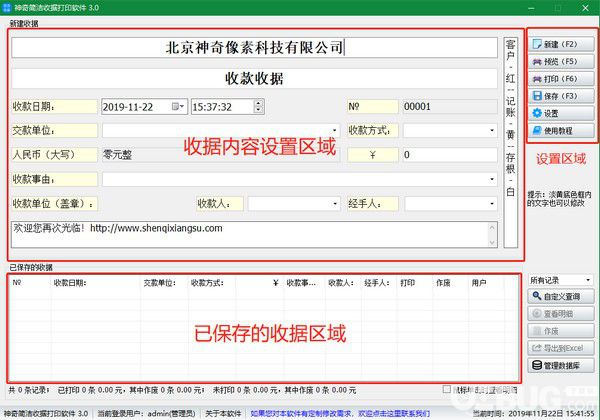600x420 pixels.
Task: Click the receipt number field 00001
Action: 450,107
